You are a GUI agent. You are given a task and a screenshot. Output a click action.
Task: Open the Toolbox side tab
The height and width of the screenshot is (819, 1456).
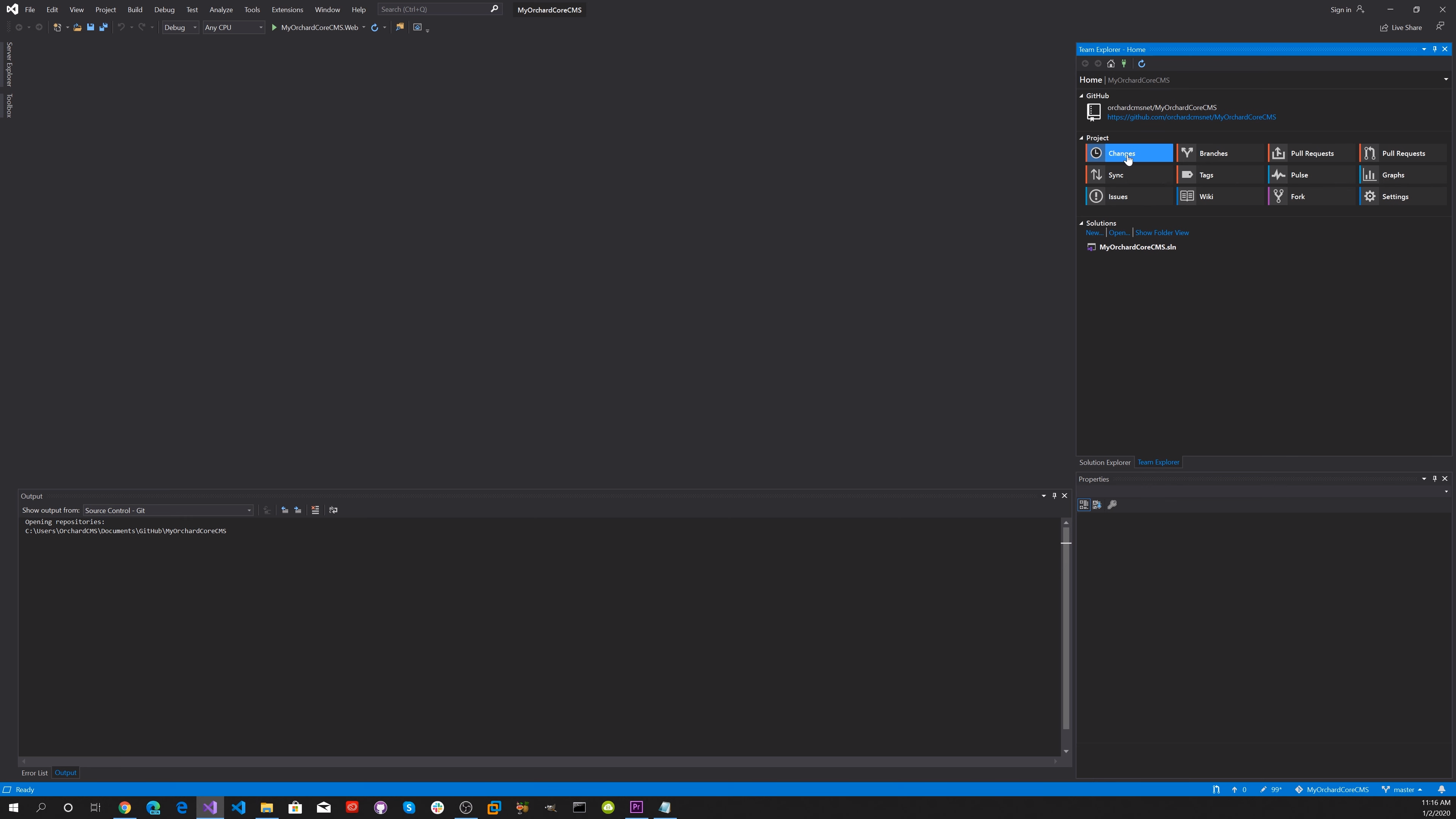coord(9,105)
